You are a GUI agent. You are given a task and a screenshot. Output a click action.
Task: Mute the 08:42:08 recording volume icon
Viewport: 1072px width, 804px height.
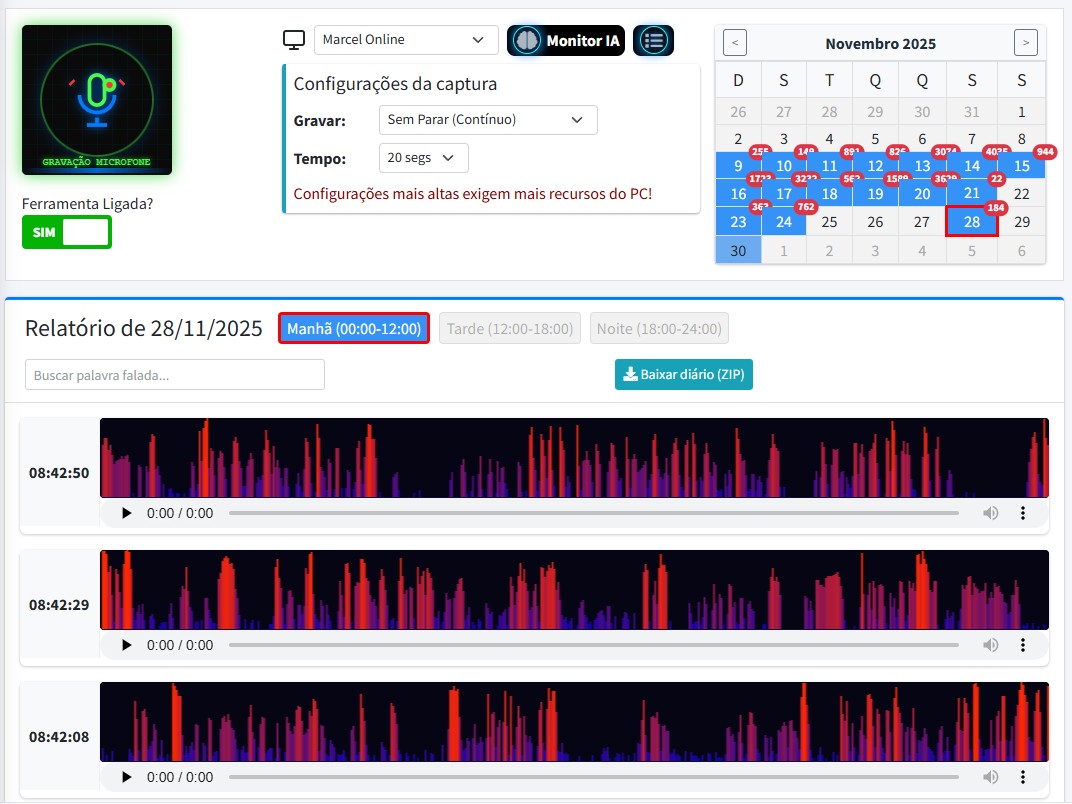pos(990,777)
